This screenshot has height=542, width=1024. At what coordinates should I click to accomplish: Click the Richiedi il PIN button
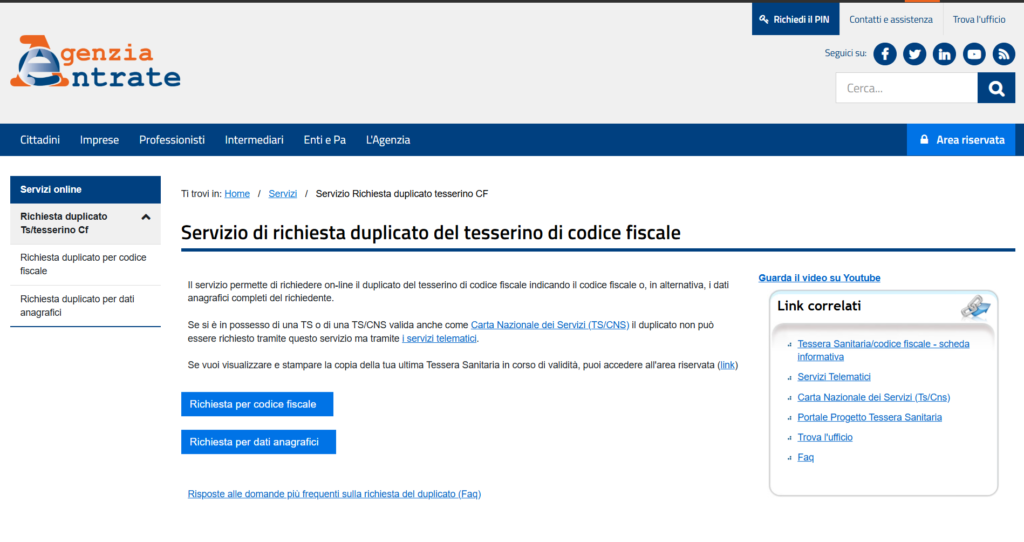point(795,19)
